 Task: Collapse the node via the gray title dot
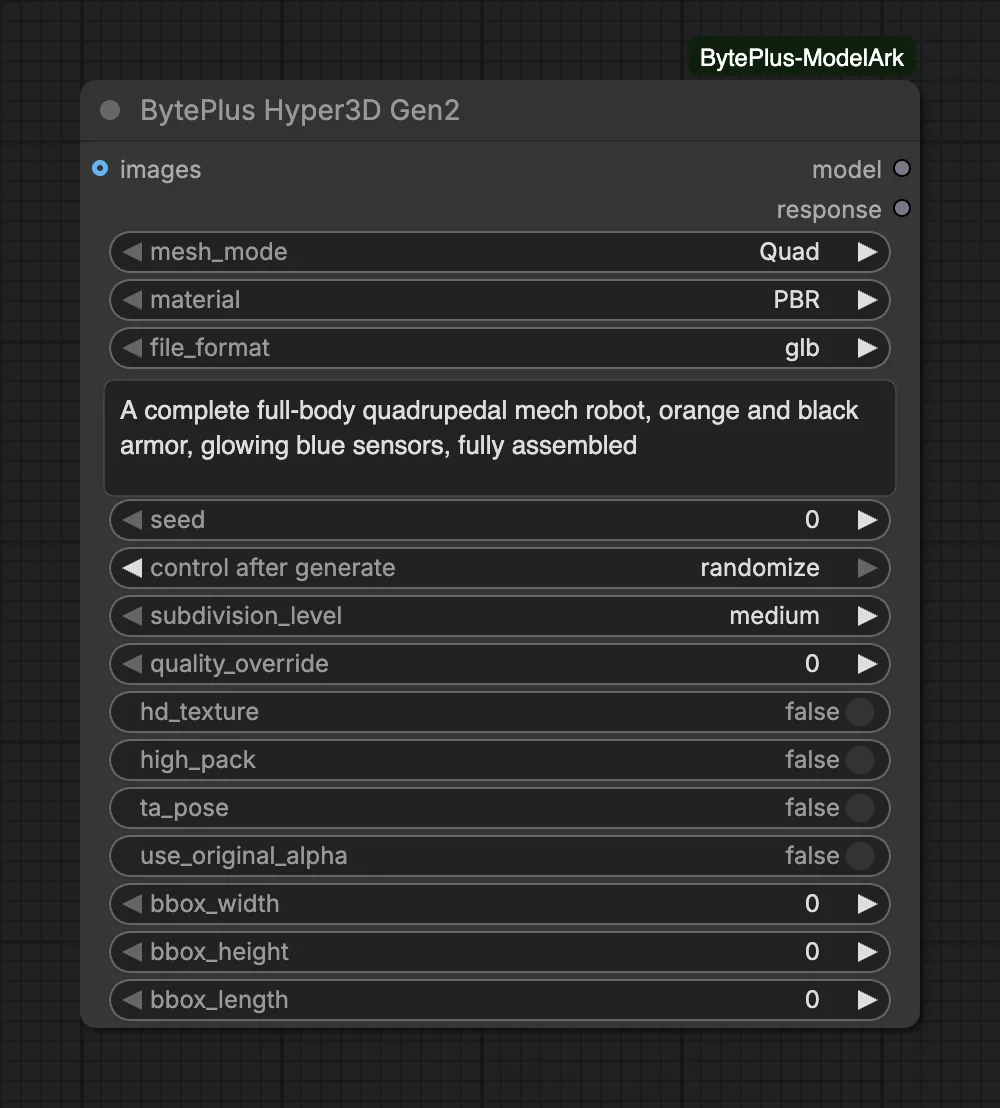pyautogui.click(x=110, y=110)
